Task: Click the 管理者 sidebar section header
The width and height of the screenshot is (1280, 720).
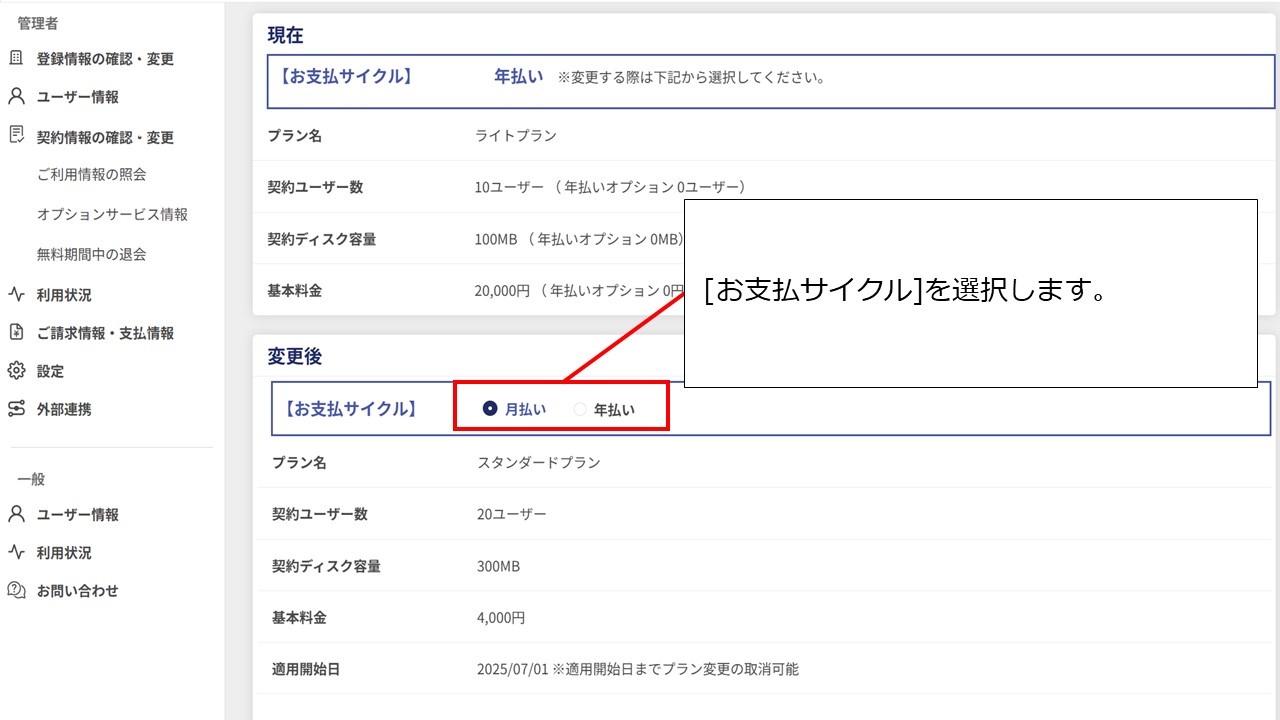Action: click(38, 23)
